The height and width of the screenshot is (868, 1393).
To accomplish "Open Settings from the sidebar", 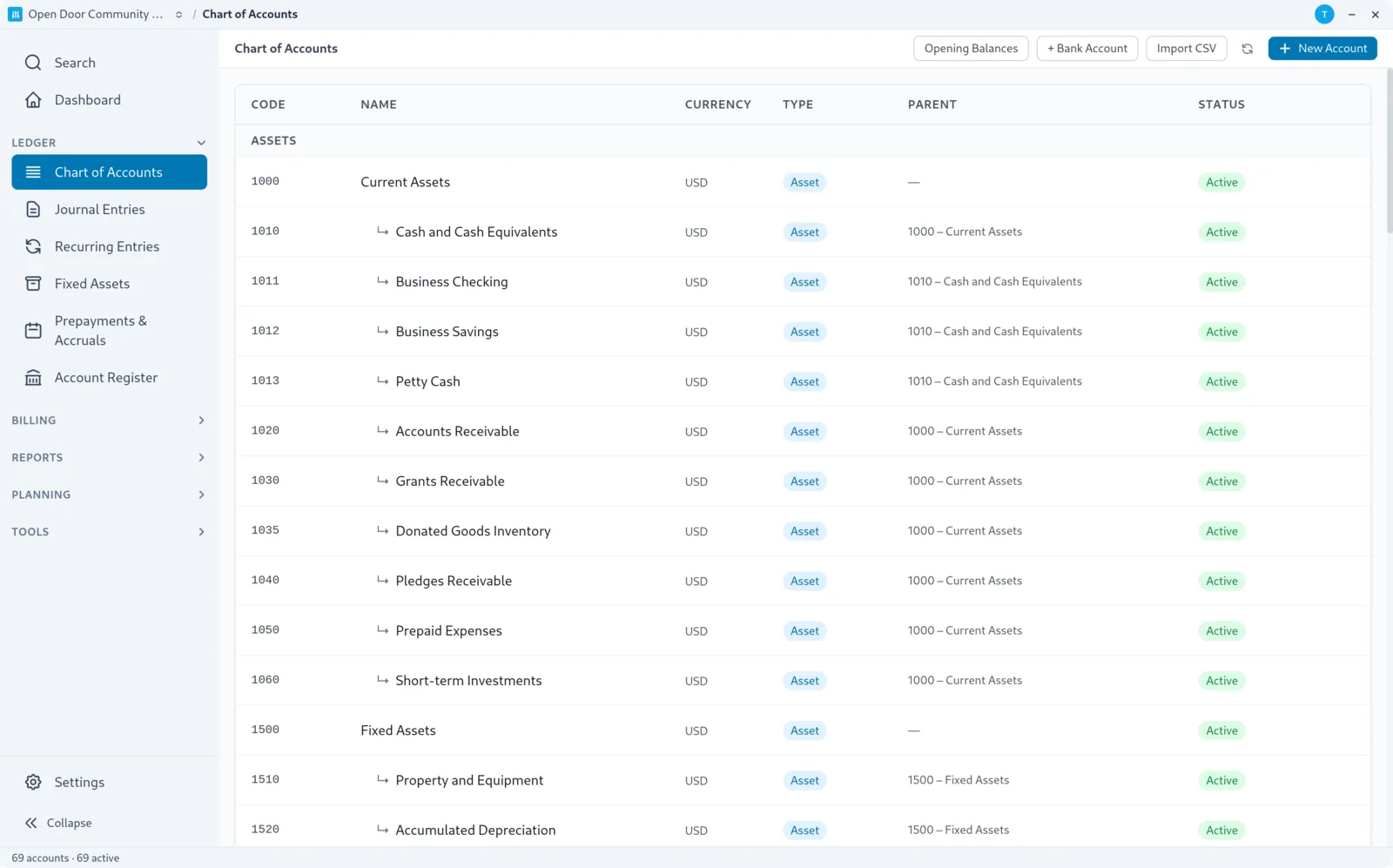I will (x=109, y=782).
